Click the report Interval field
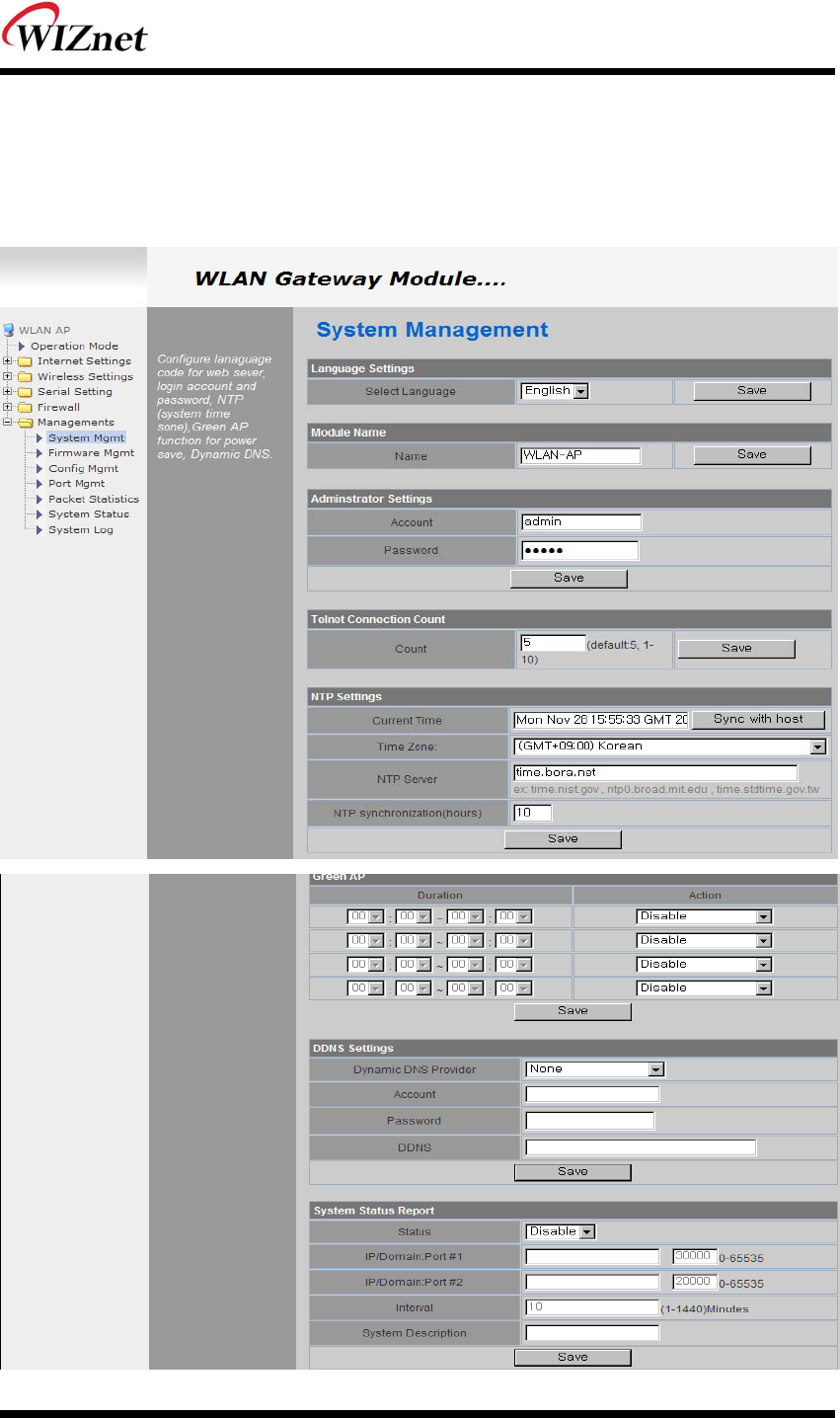This screenshot has height=1418, width=840. pos(592,1307)
